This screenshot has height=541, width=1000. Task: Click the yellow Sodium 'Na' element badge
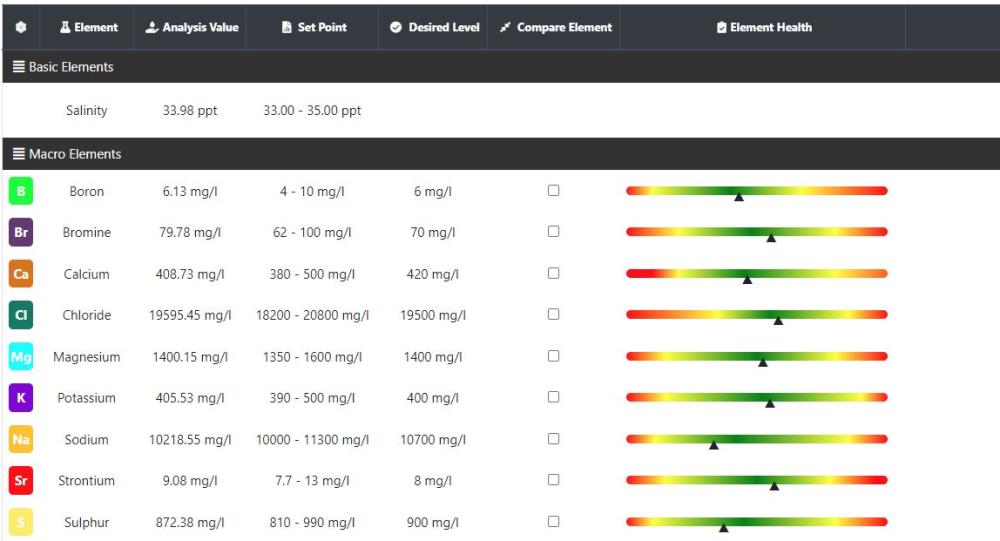(21, 440)
